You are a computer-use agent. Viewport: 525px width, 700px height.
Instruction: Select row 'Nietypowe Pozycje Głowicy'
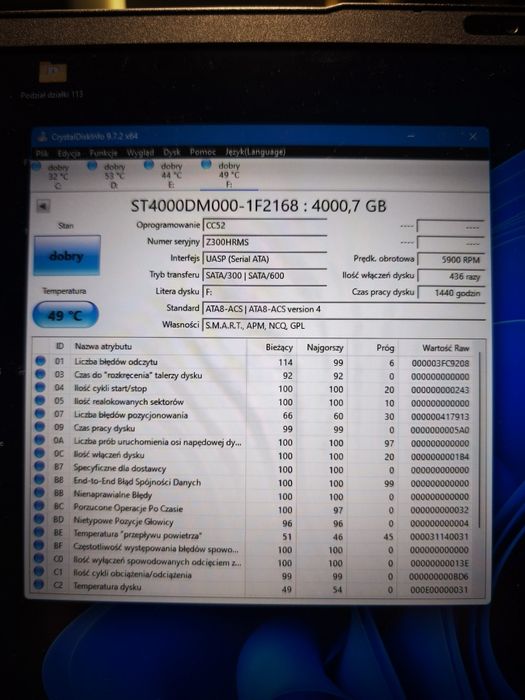254,522
